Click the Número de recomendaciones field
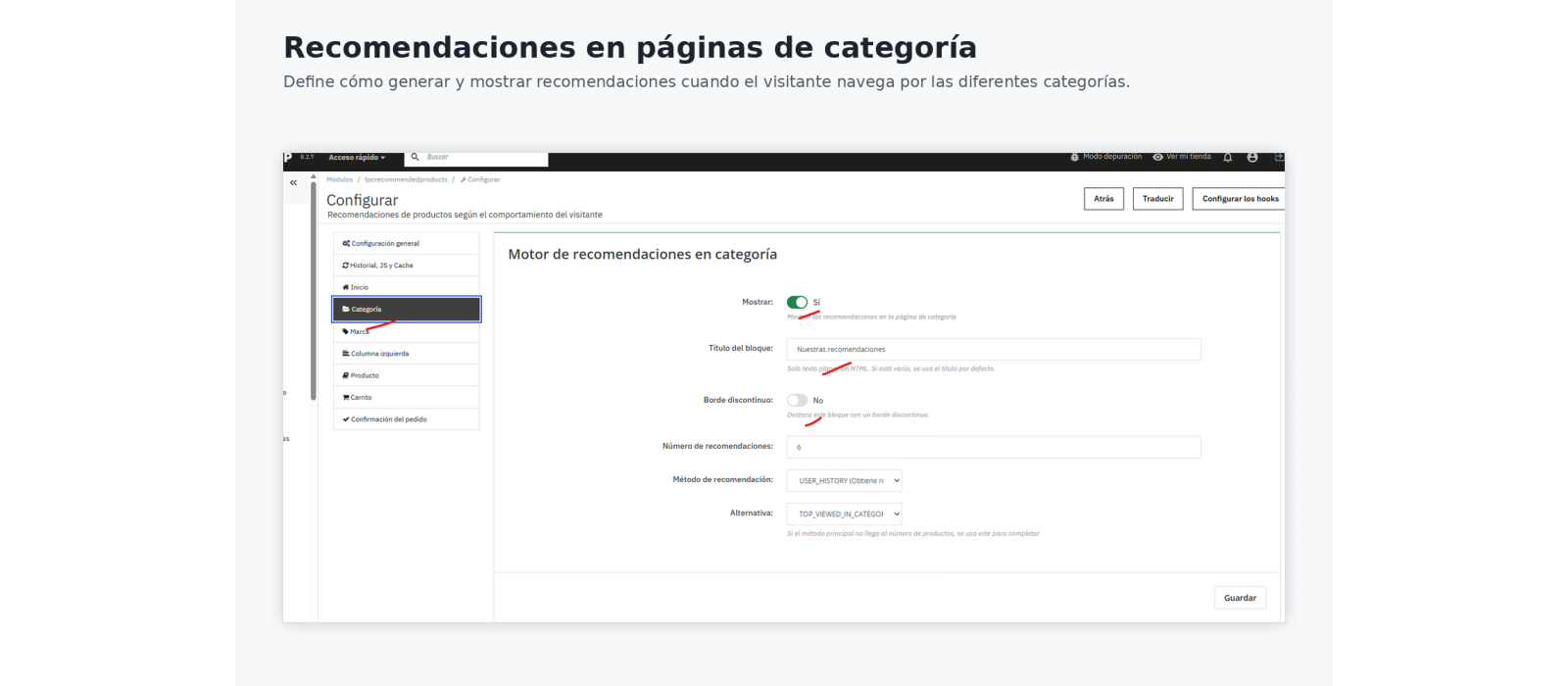1568x686 pixels. pyautogui.click(x=994, y=447)
